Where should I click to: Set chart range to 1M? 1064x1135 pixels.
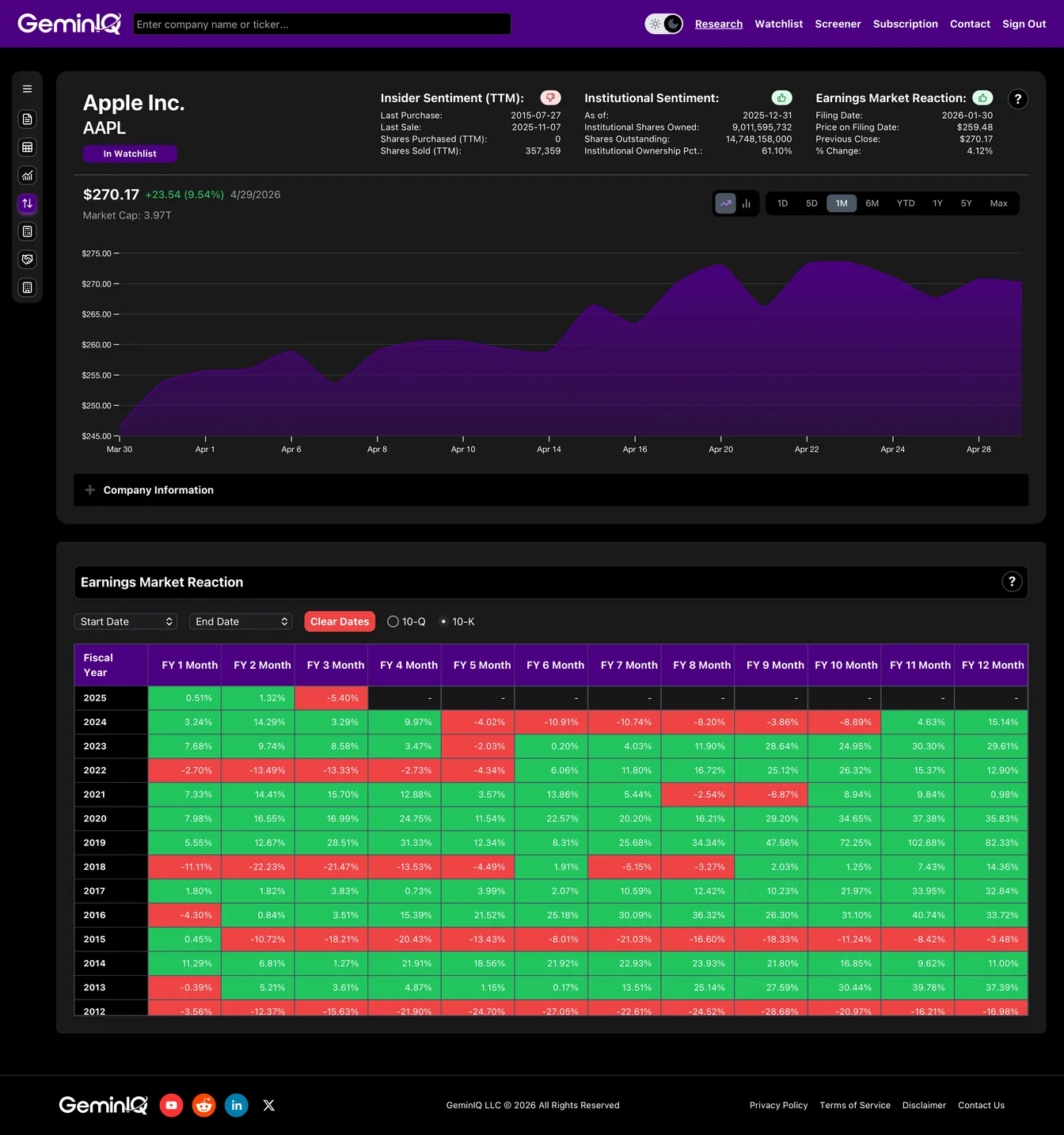pos(842,203)
